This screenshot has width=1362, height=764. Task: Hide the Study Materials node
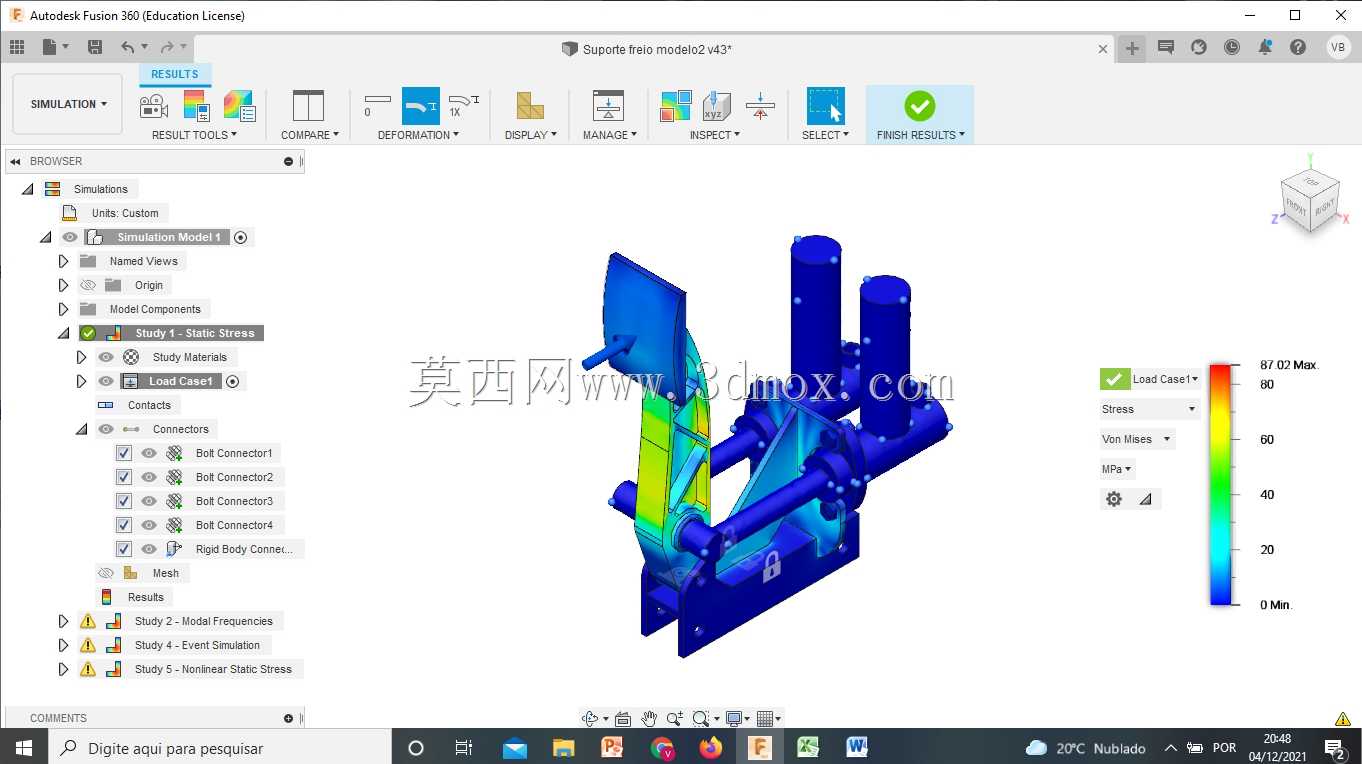[x=106, y=357]
